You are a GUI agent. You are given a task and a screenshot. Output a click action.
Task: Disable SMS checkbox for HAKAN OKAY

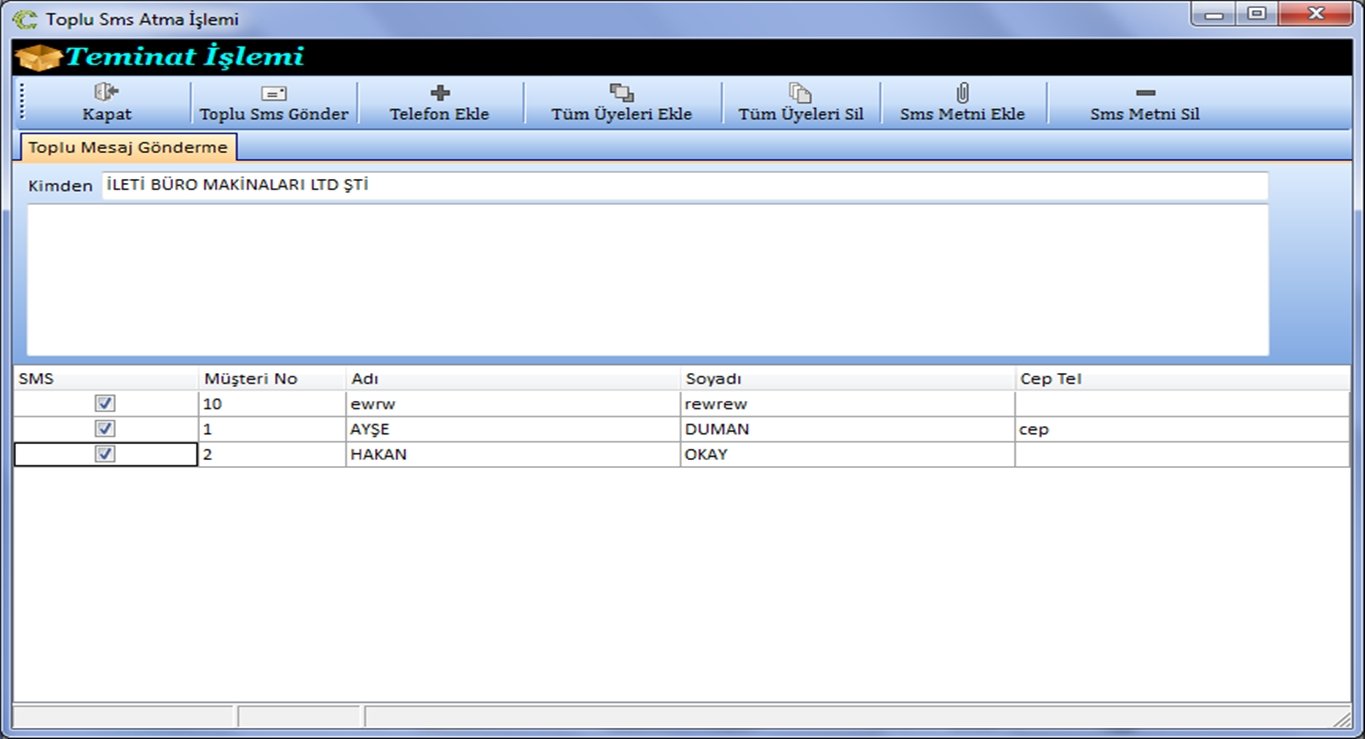(105, 454)
